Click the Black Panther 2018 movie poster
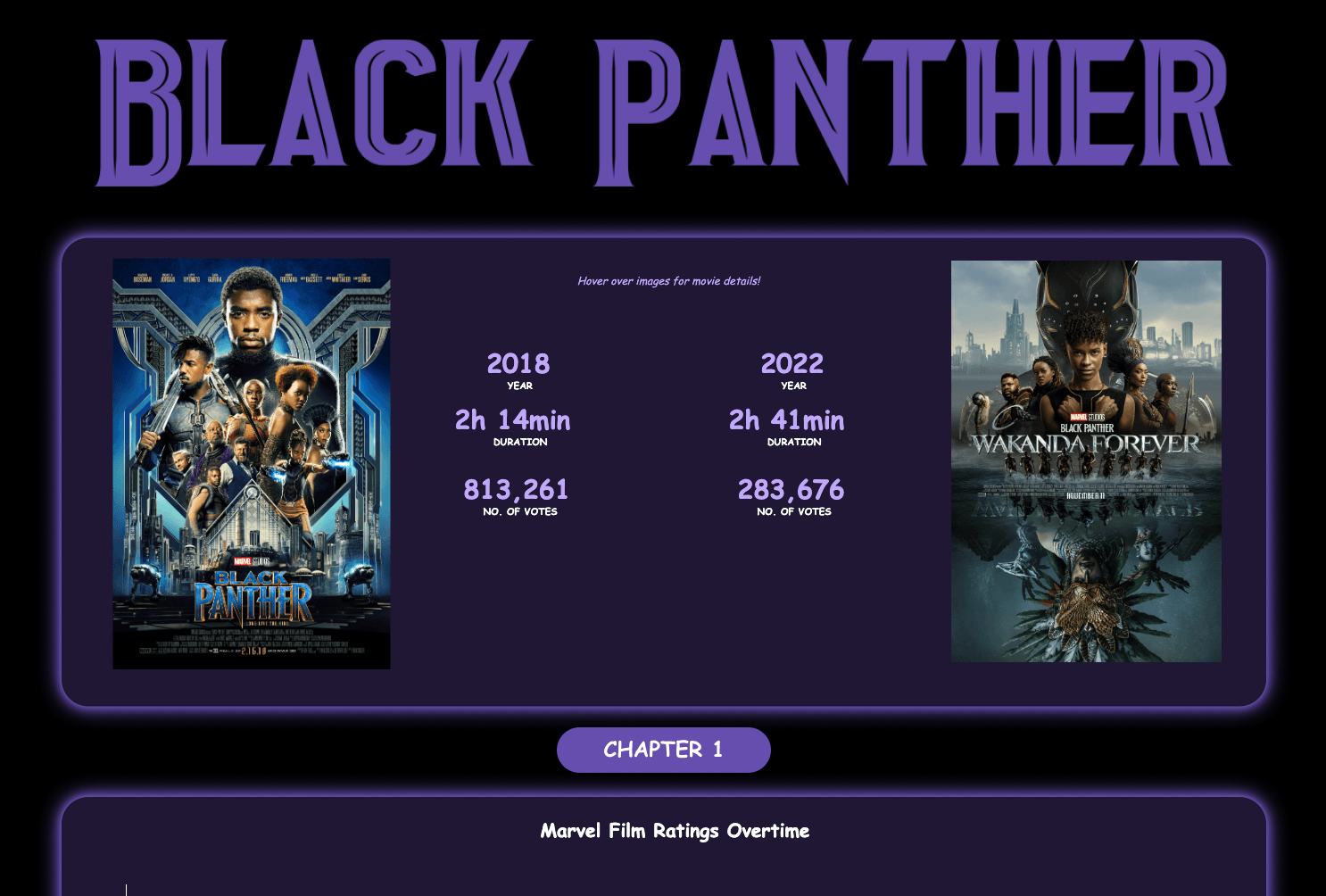This screenshot has height=896, width=1326. click(x=252, y=464)
